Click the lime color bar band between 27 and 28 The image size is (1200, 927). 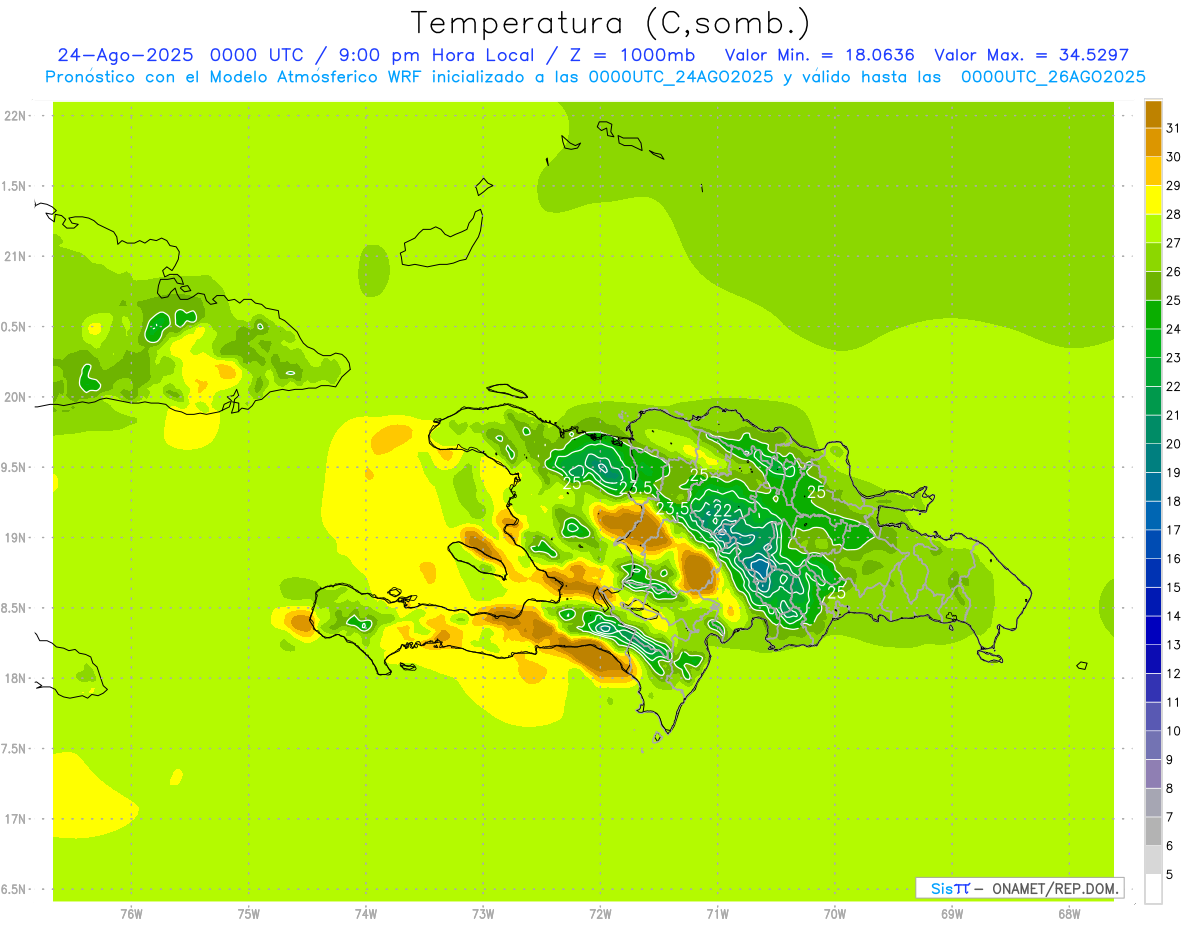coord(1154,228)
